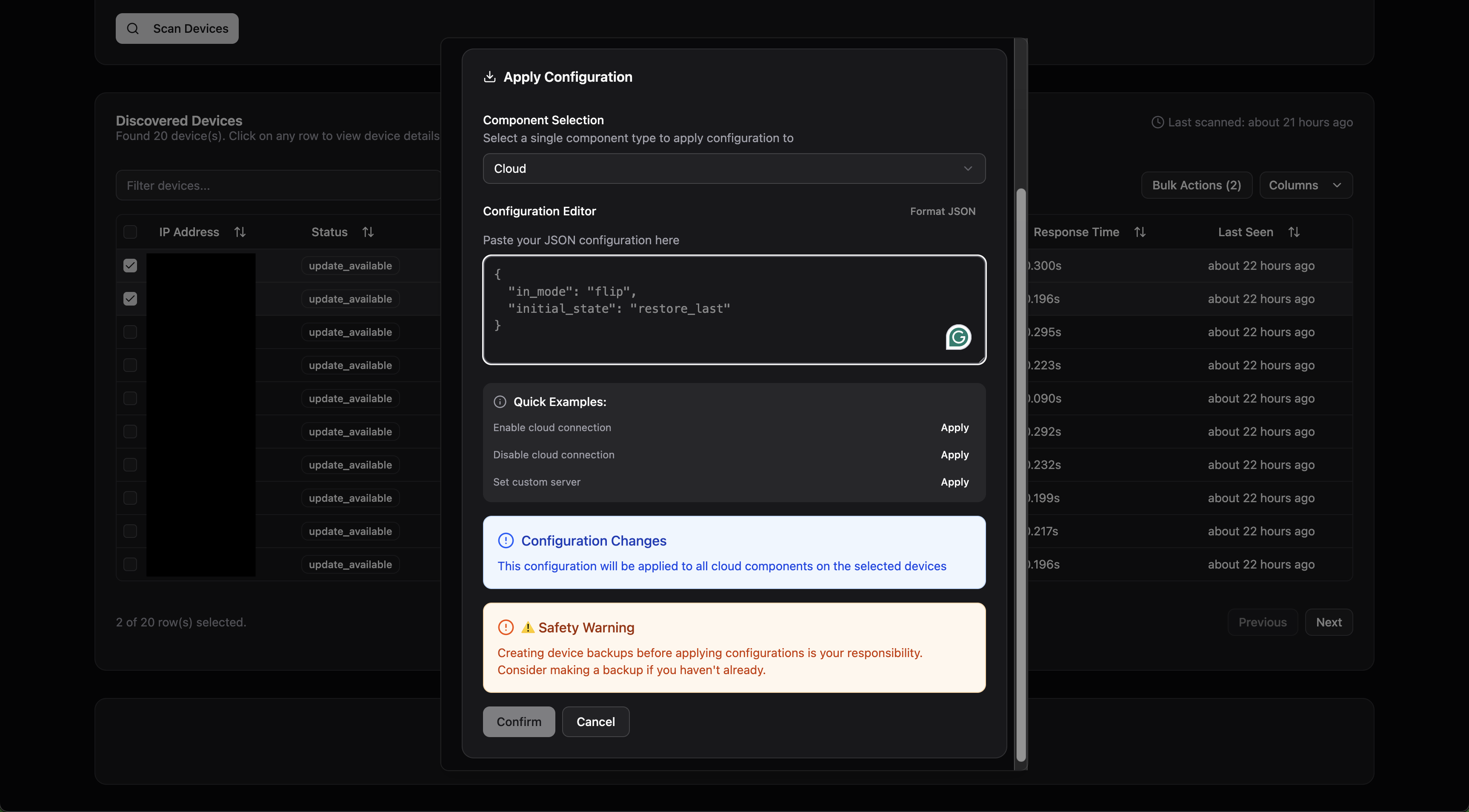
Task: Click the .295s response time cell
Action: tap(1045, 332)
